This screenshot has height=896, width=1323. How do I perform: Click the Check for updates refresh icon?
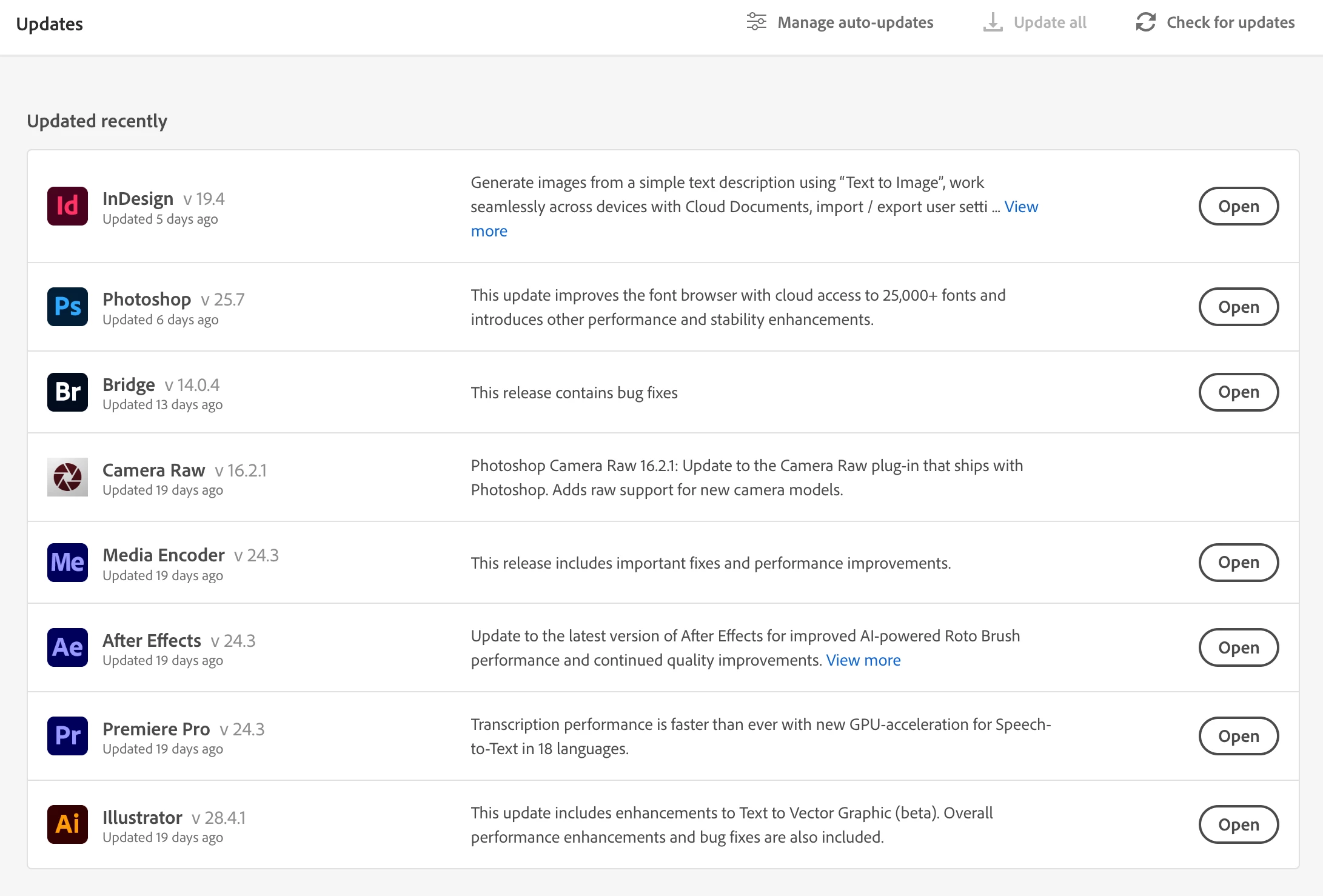1145,22
